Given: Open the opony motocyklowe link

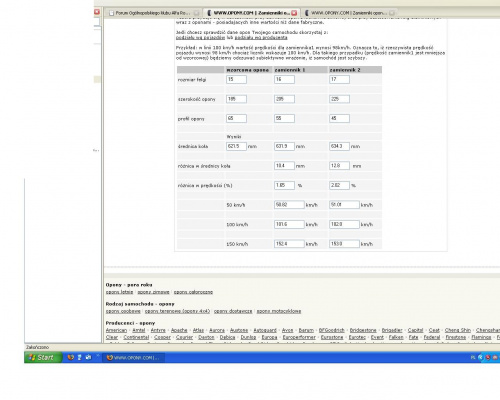Looking at the screenshot, I should point(279,311).
